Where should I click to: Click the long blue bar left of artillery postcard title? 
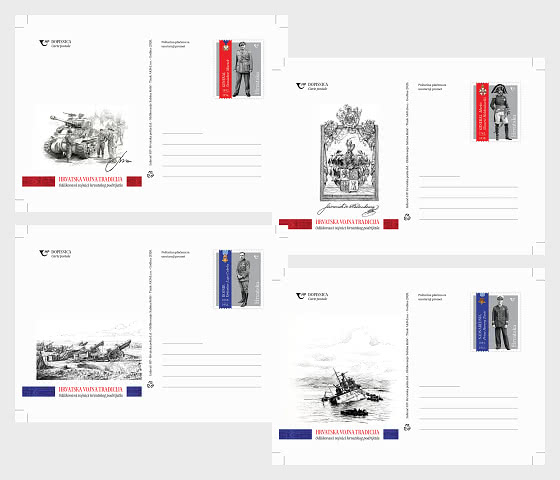coord(39,391)
